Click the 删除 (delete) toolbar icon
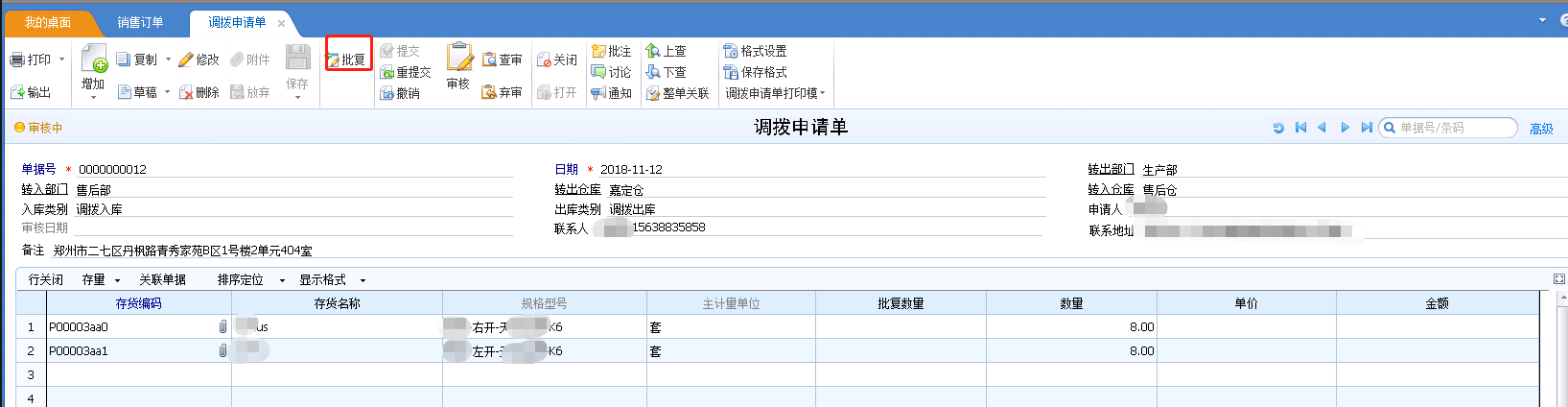This screenshot has height=407, width=1568. pyautogui.click(x=186, y=92)
